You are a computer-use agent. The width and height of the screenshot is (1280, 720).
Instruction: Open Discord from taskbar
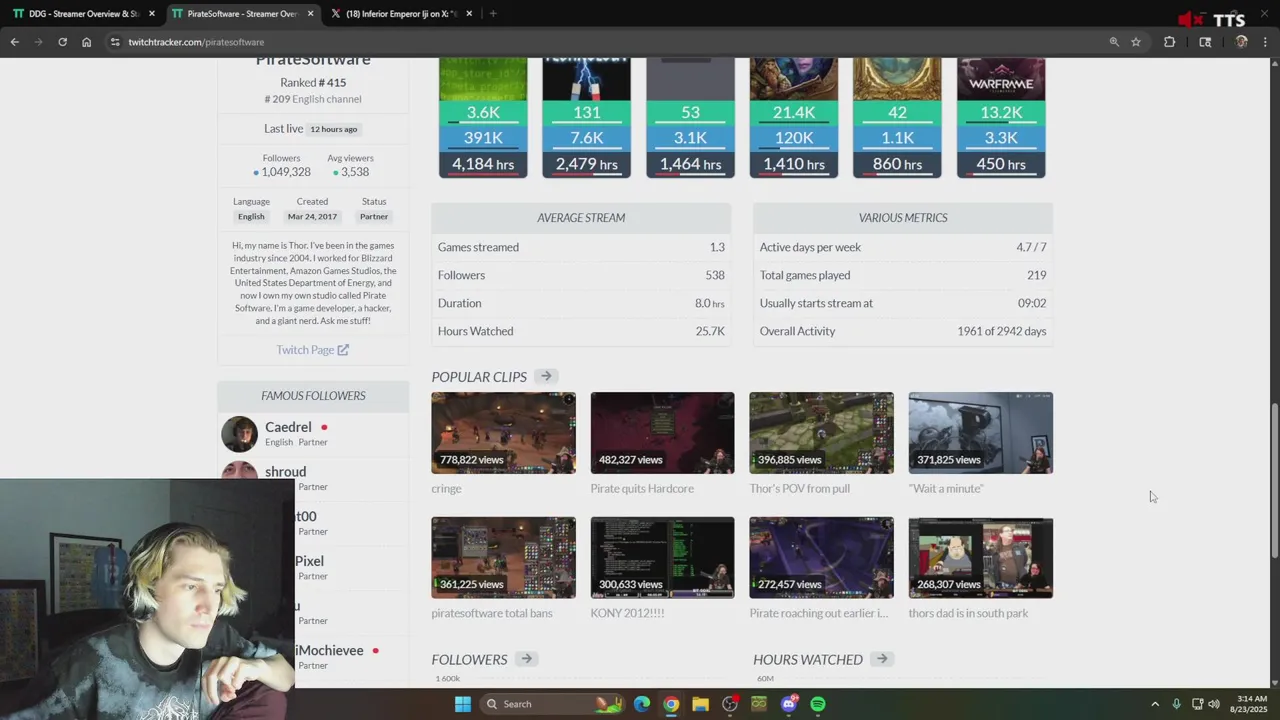point(789,704)
